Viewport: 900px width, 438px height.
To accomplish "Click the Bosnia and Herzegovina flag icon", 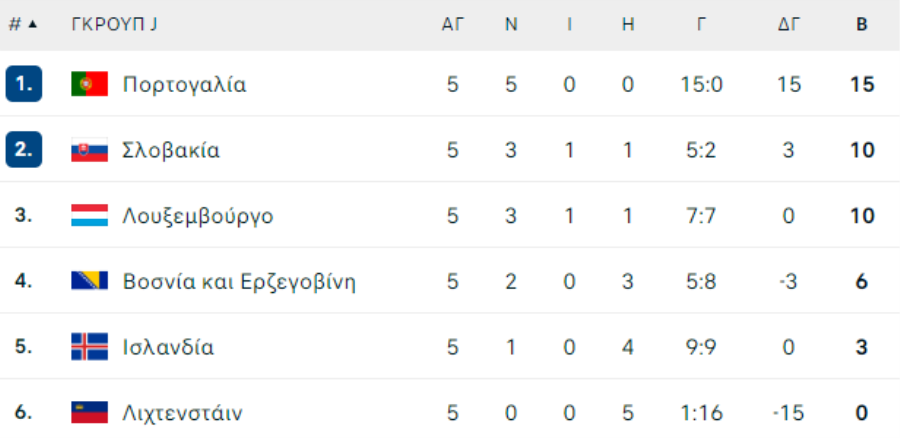I will click(90, 281).
